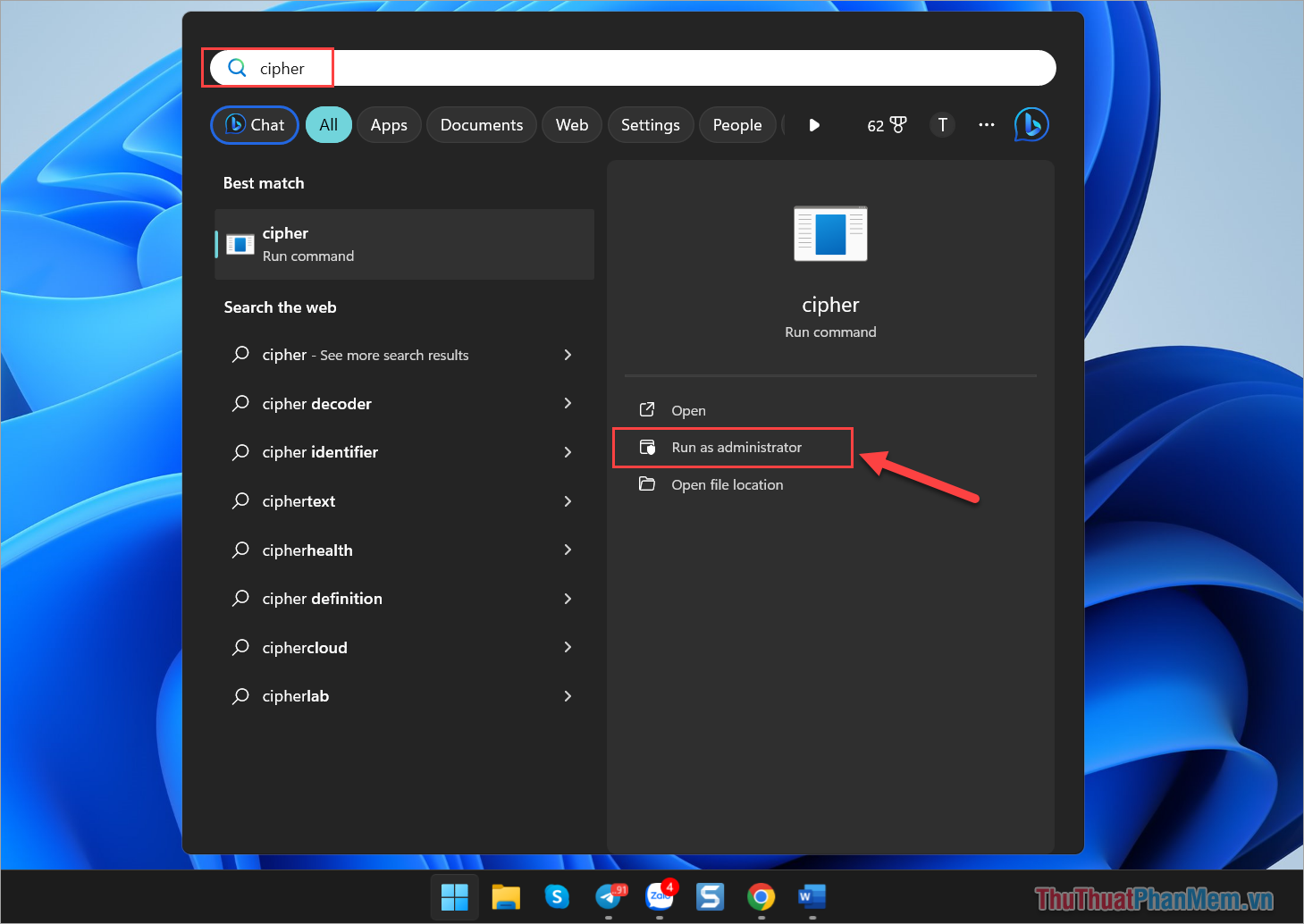Click Open file location for cipher

(727, 484)
